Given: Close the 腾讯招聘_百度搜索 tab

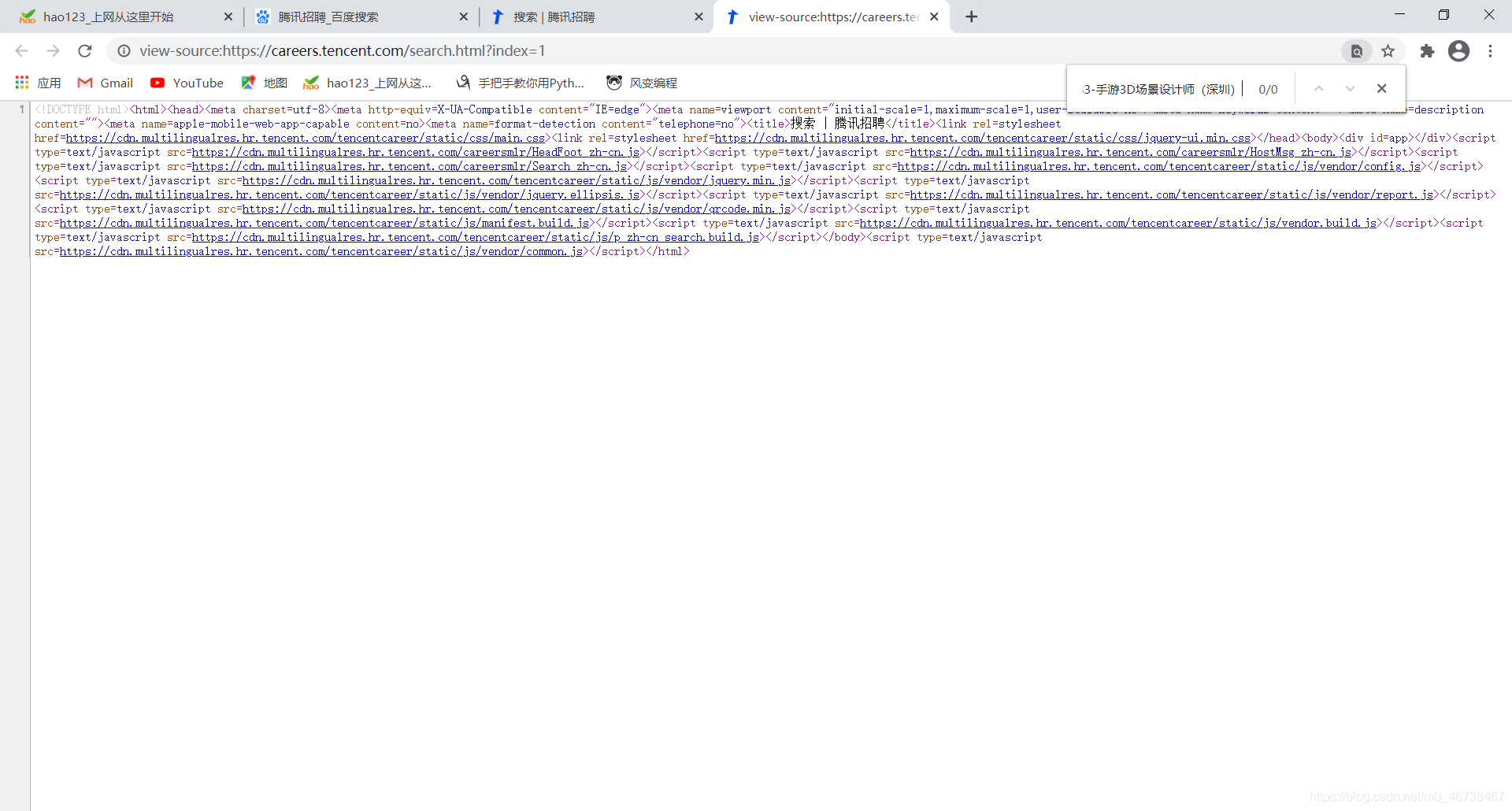Looking at the screenshot, I should pyautogui.click(x=463, y=17).
